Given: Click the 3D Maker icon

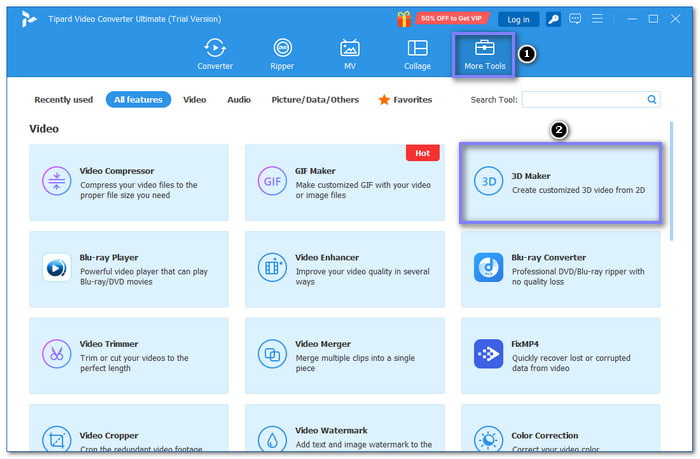Looking at the screenshot, I should pos(488,181).
